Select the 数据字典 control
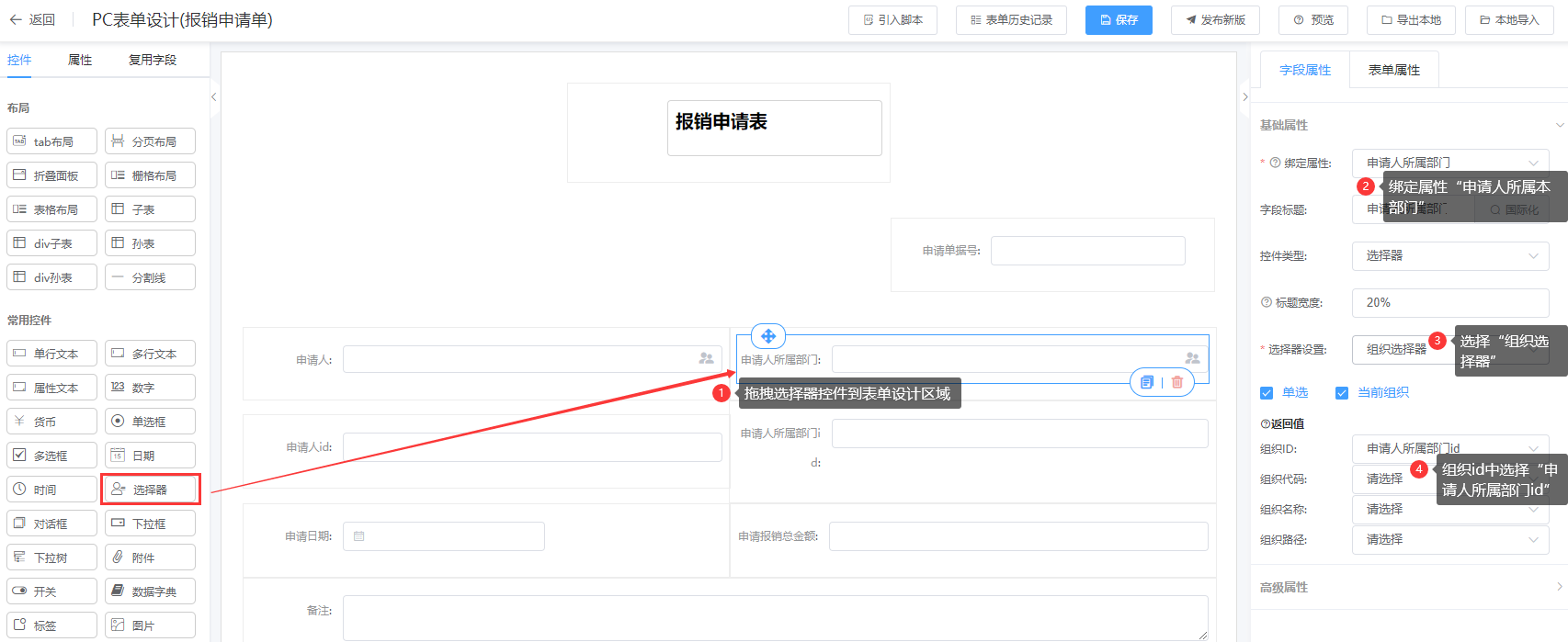The height and width of the screenshot is (642, 1568). point(150,591)
